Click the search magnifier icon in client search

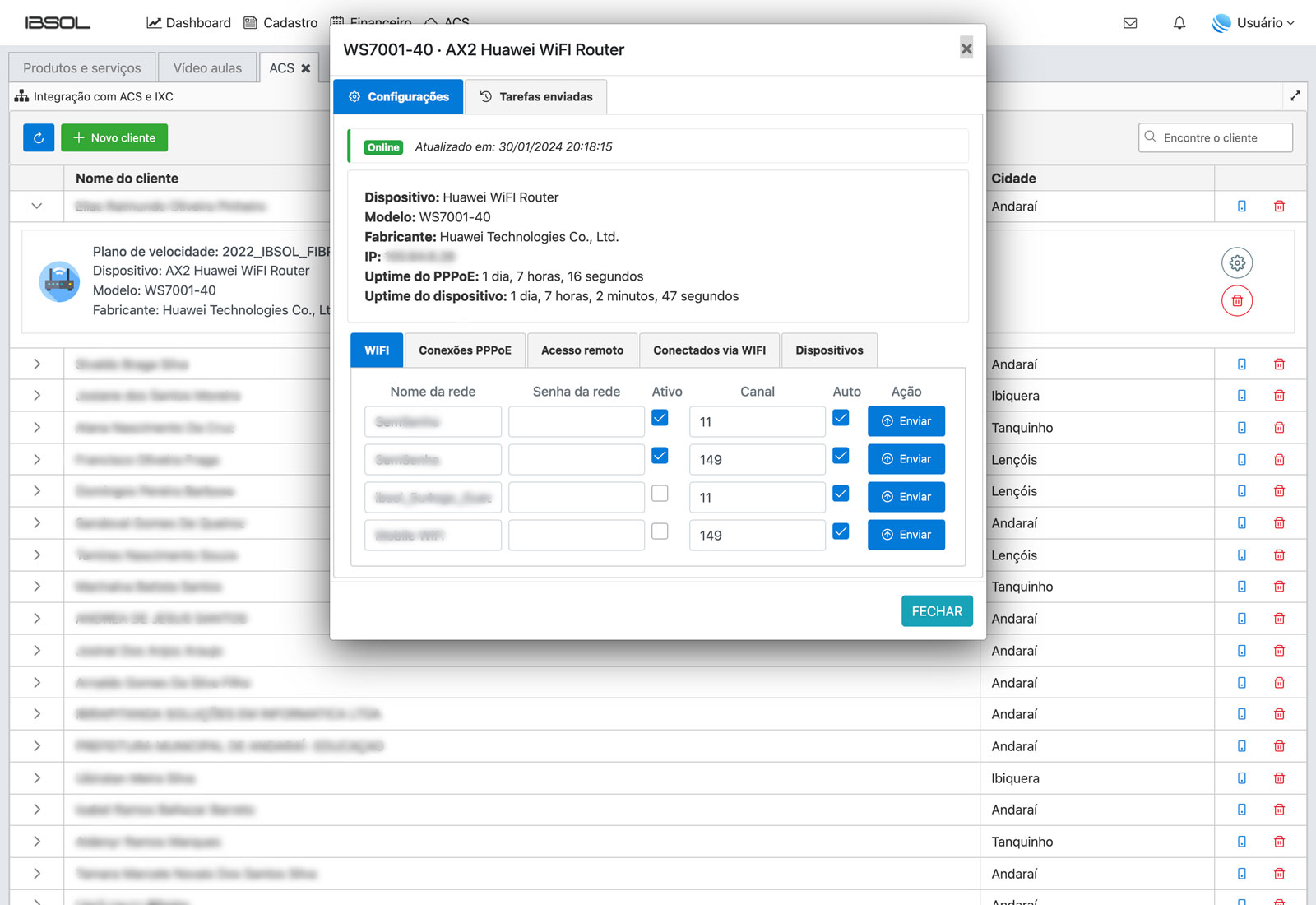click(1150, 137)
